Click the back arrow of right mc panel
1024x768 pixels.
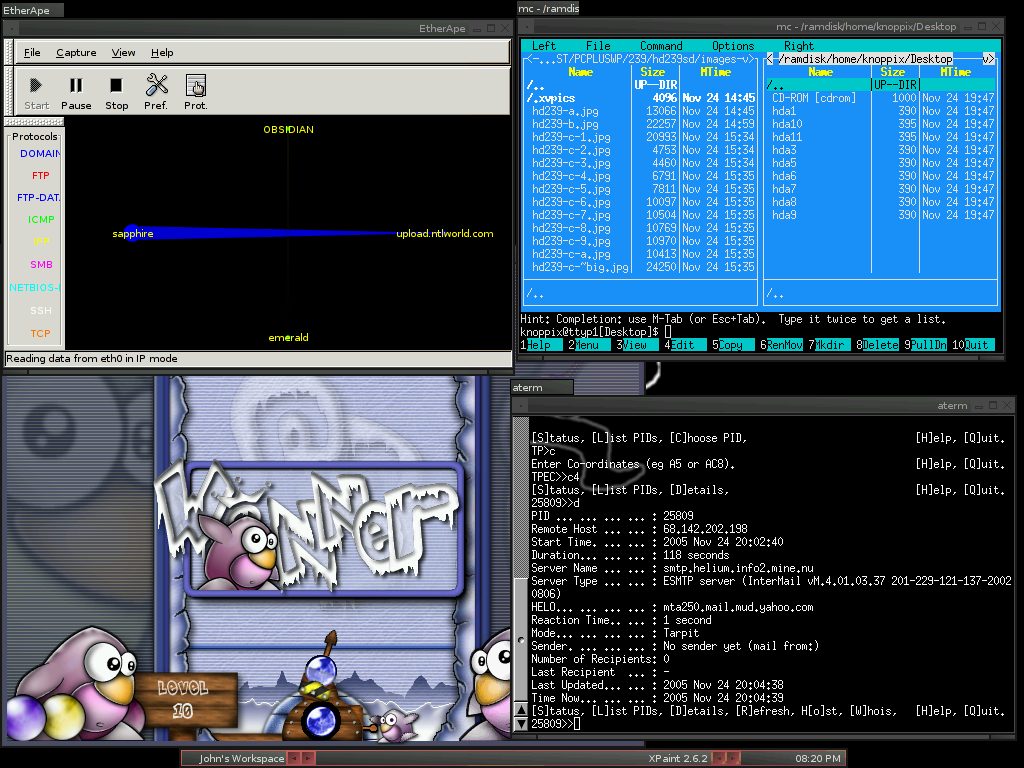click(770, 59)
